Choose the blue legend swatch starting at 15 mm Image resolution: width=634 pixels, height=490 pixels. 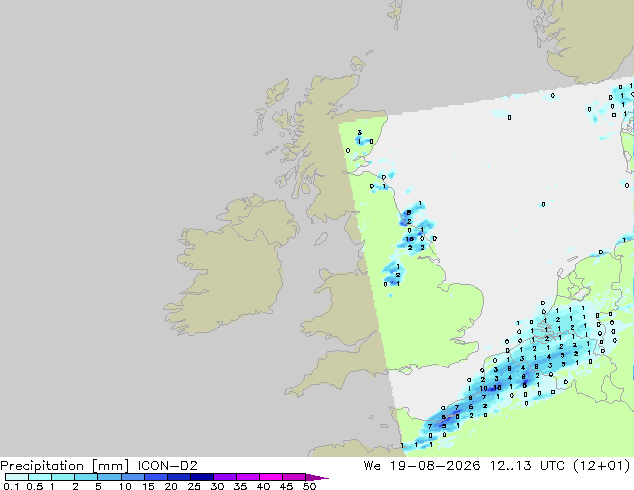156,477
